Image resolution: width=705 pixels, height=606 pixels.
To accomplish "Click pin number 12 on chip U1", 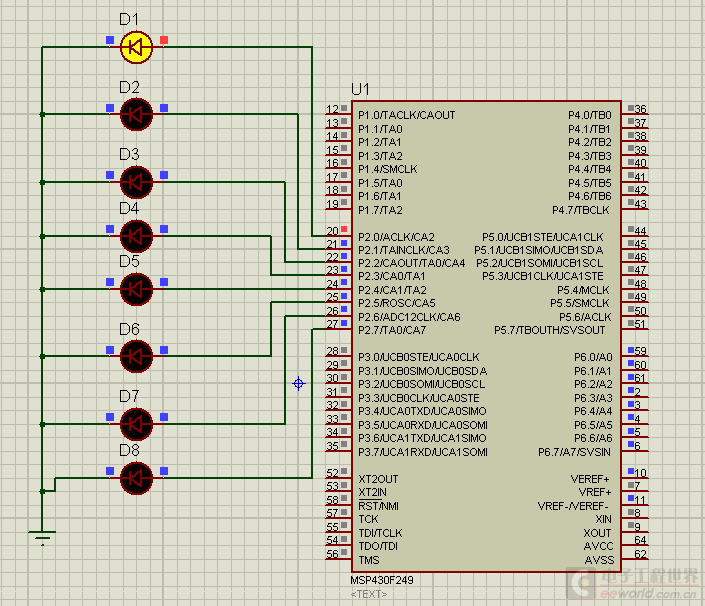I will (332, 109).
